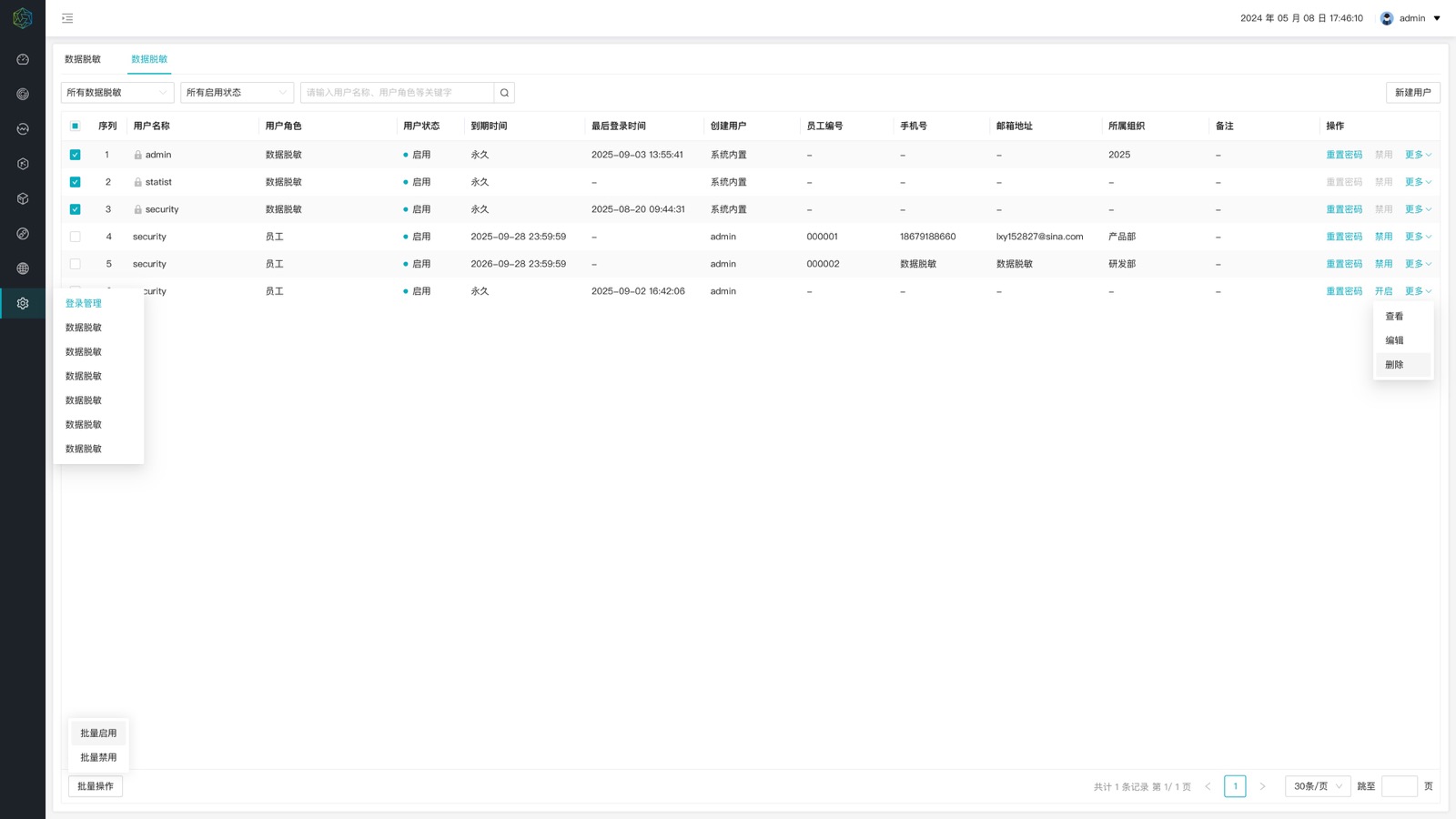The width and height of the screenshot is (1456, 819).
Task: Expand 更多 for row 5
Action: pos(1418,264)
